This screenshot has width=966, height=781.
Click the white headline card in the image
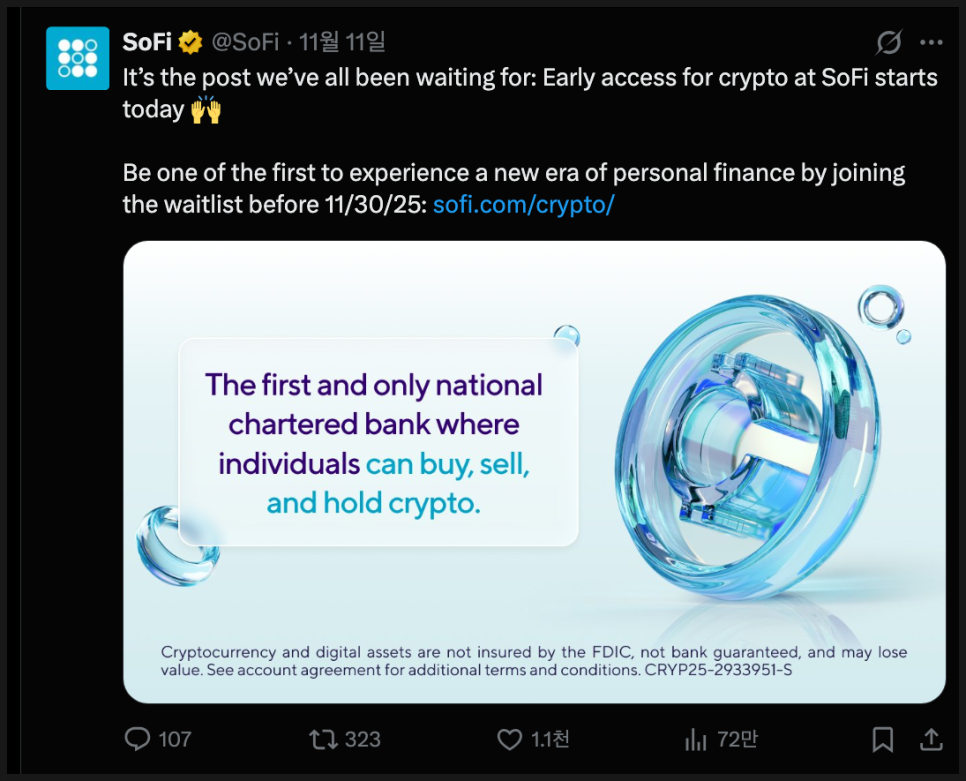pyautogui.click(x=378, y=443)
